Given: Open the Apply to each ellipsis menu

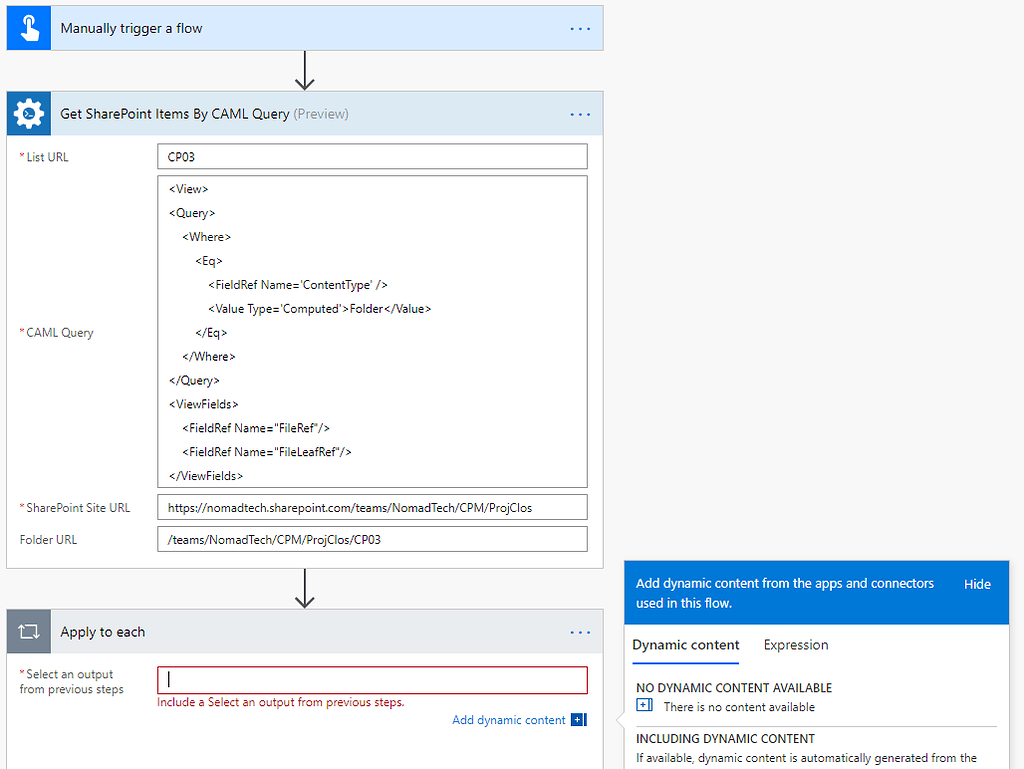Looking at the screenshot, I should tap(580, 633).
